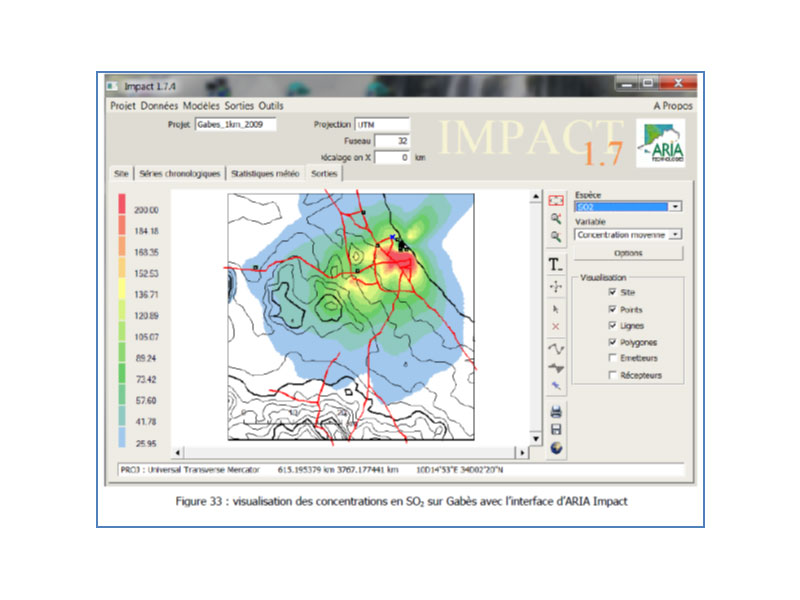Click the red 200.00 legend color swatch
This screenshot has width=800, height=600.
(122, 204)
